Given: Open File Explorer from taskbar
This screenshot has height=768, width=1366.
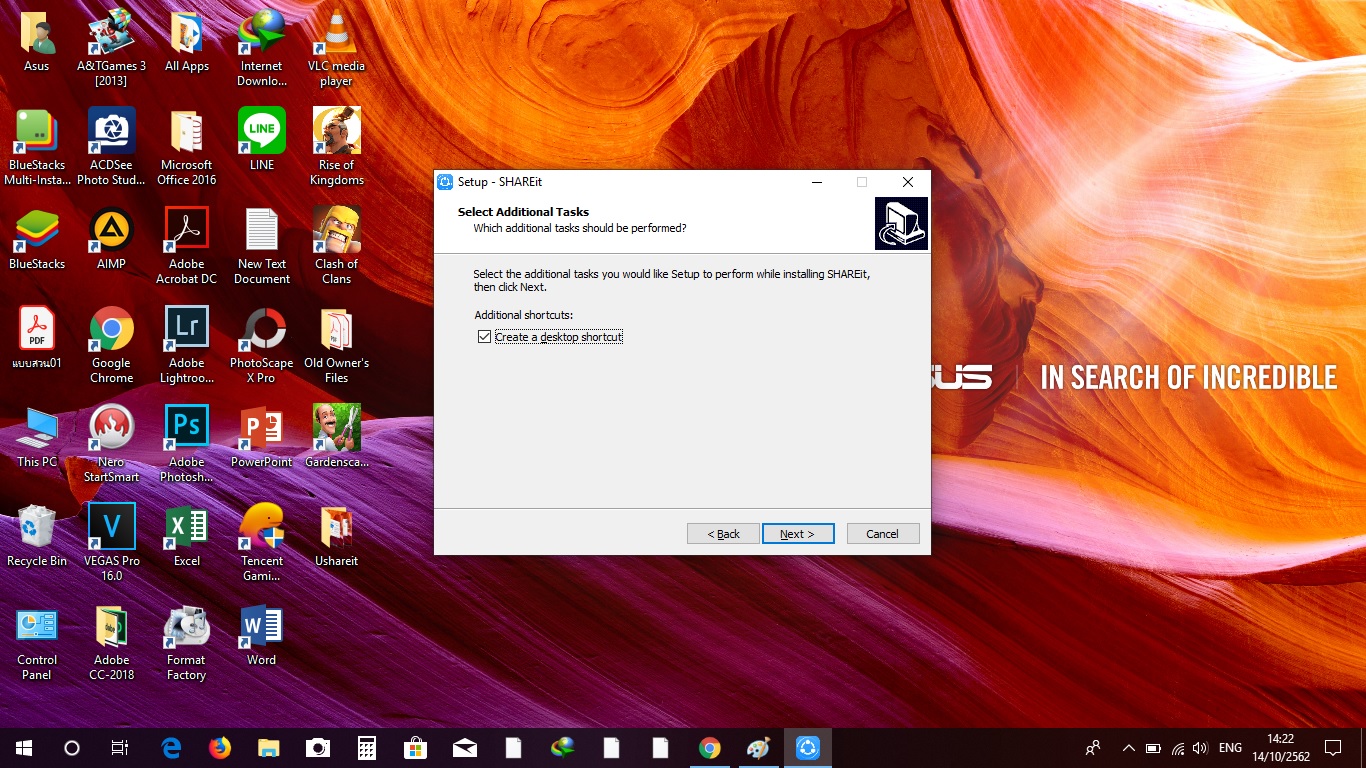Looking at the screenshot, I should click(x=269, y=748).
